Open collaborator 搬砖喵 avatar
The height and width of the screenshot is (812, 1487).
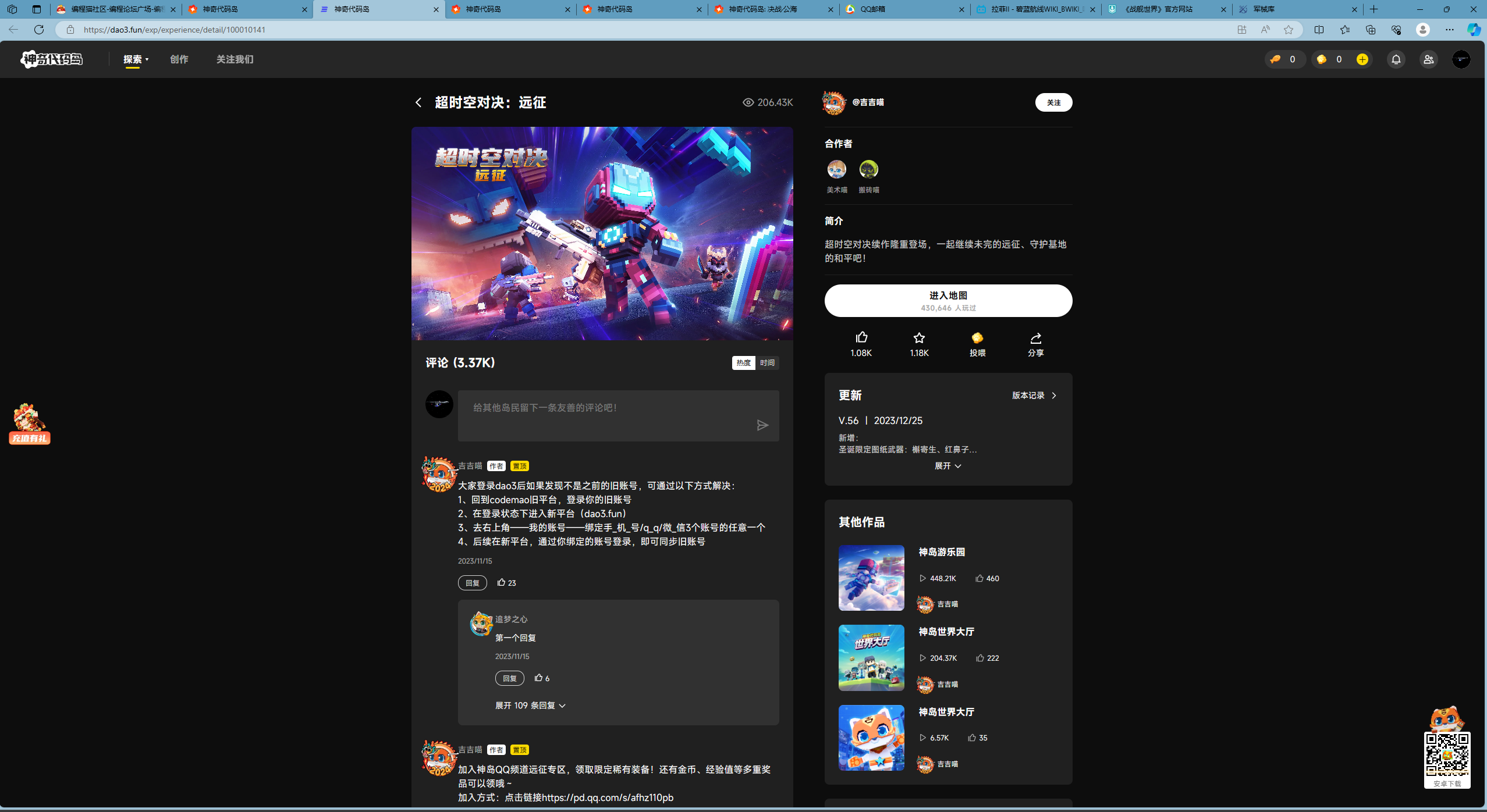(x=868, y=169)
